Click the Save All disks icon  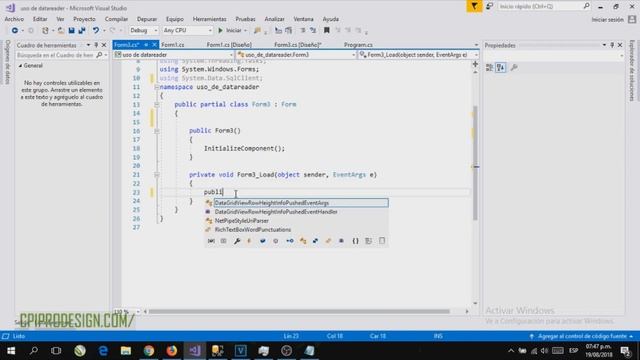coord(82,31)
